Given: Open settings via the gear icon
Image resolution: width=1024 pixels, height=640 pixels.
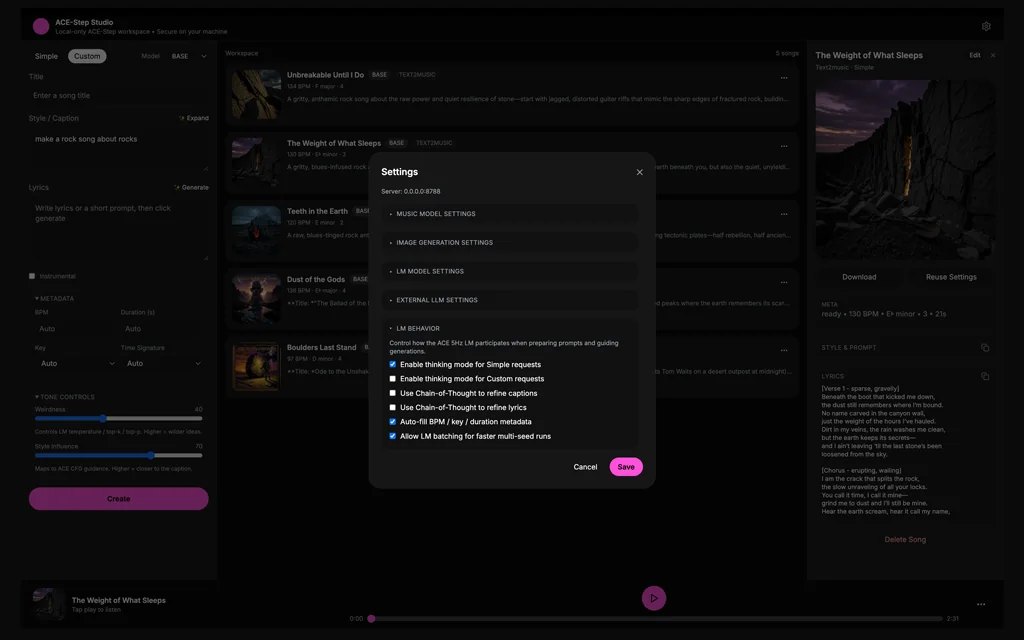Looking at the screenshot, I should click(986, 26).
